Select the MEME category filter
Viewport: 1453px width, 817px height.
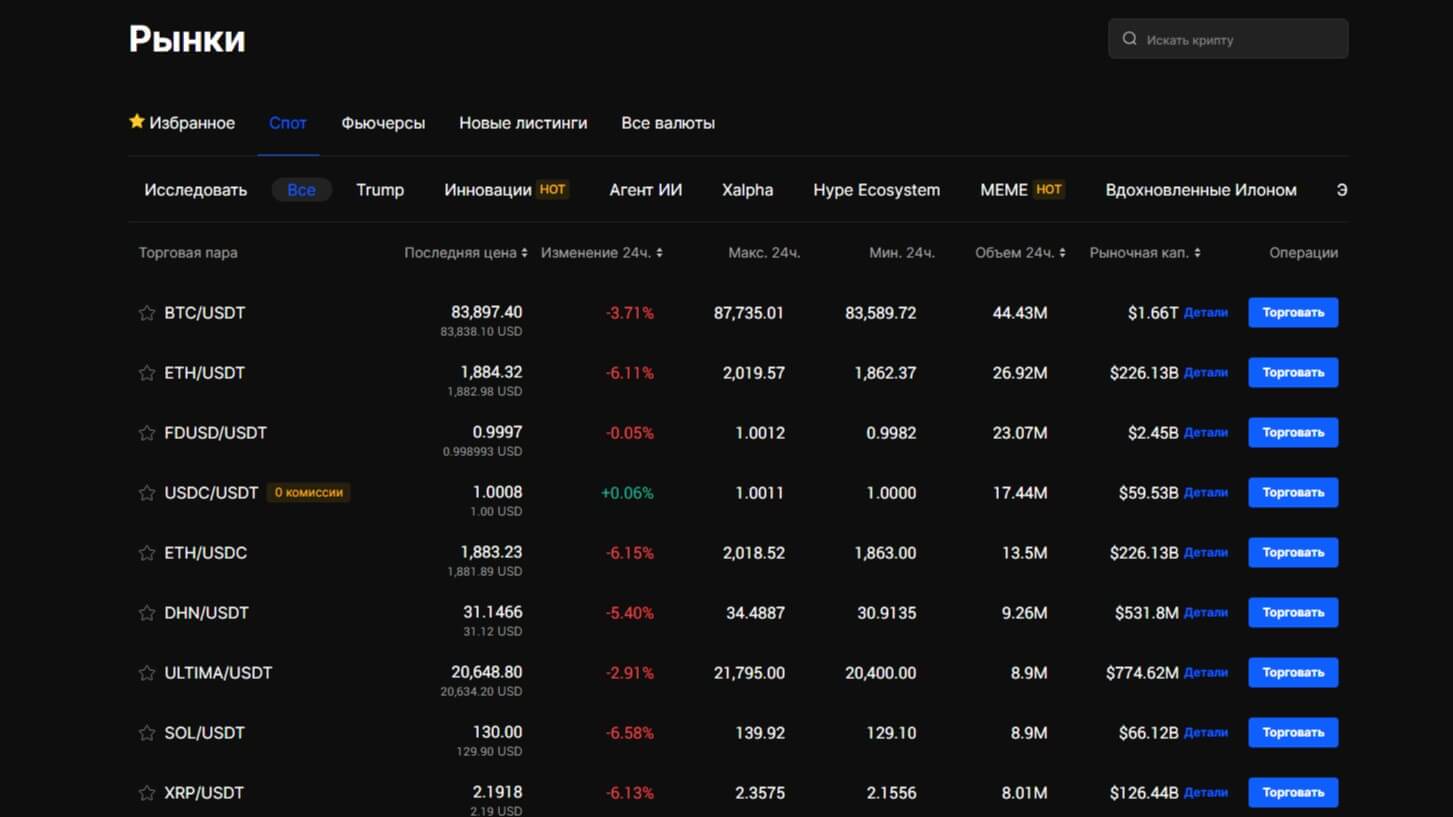(1004, 190)
